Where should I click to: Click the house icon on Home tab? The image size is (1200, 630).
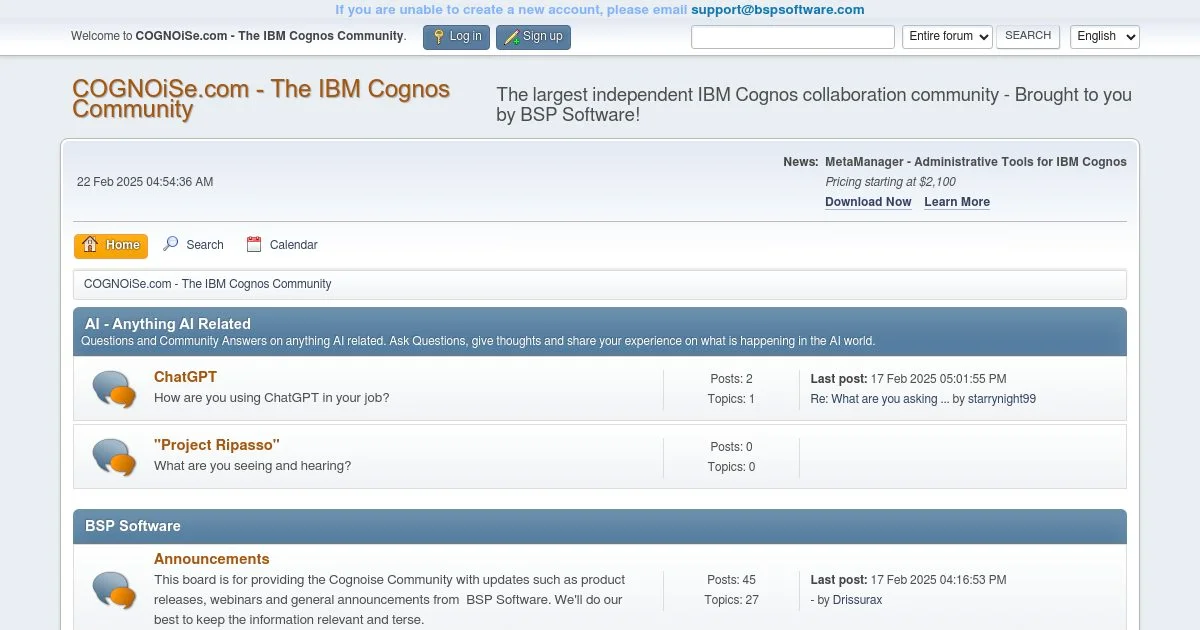[90, 245]
